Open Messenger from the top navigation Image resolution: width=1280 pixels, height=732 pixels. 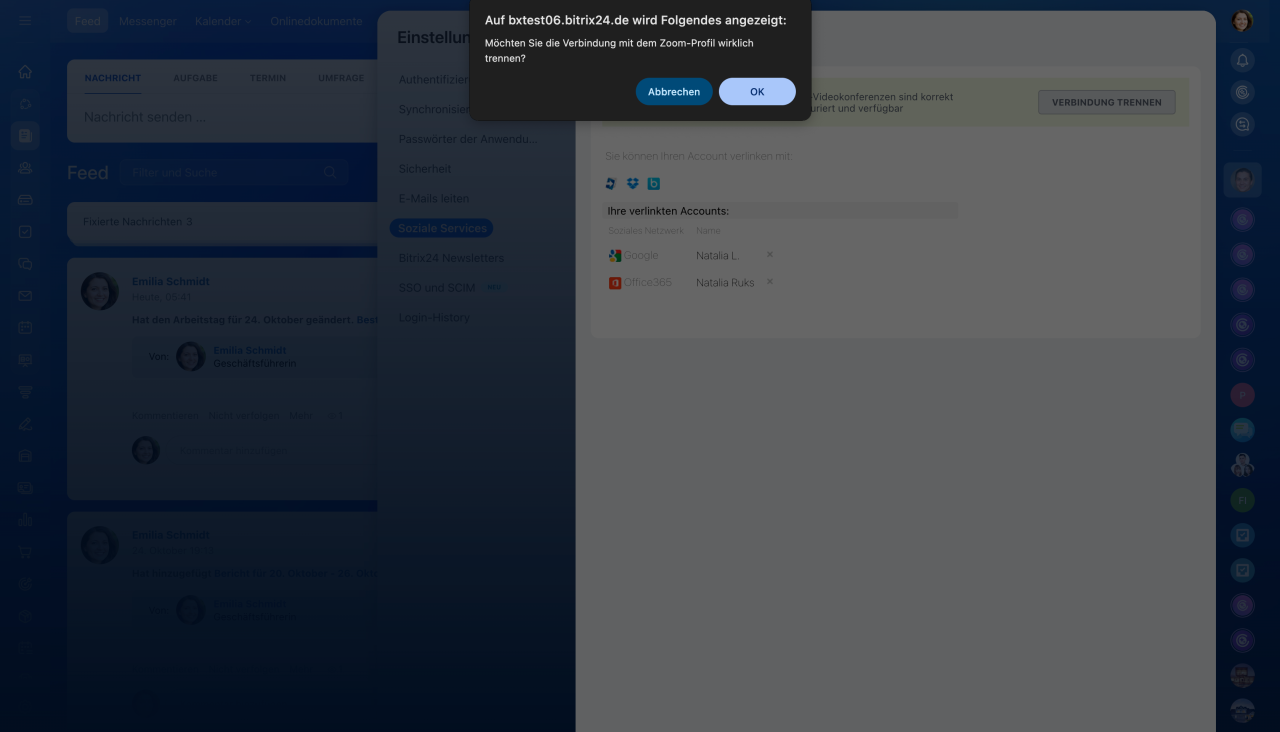tap(147, 21)
